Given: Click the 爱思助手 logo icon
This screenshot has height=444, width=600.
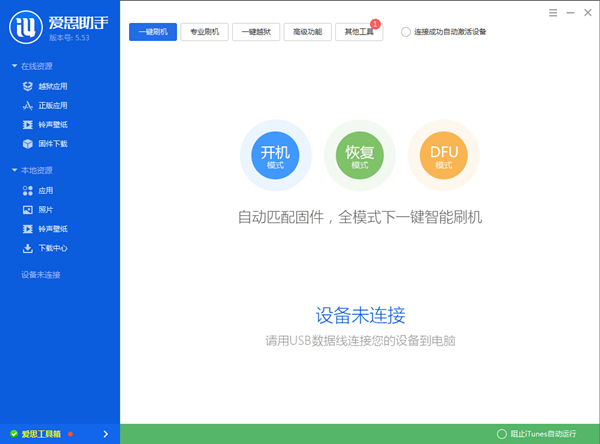Looking at the screenshot, I should (26, 27).
